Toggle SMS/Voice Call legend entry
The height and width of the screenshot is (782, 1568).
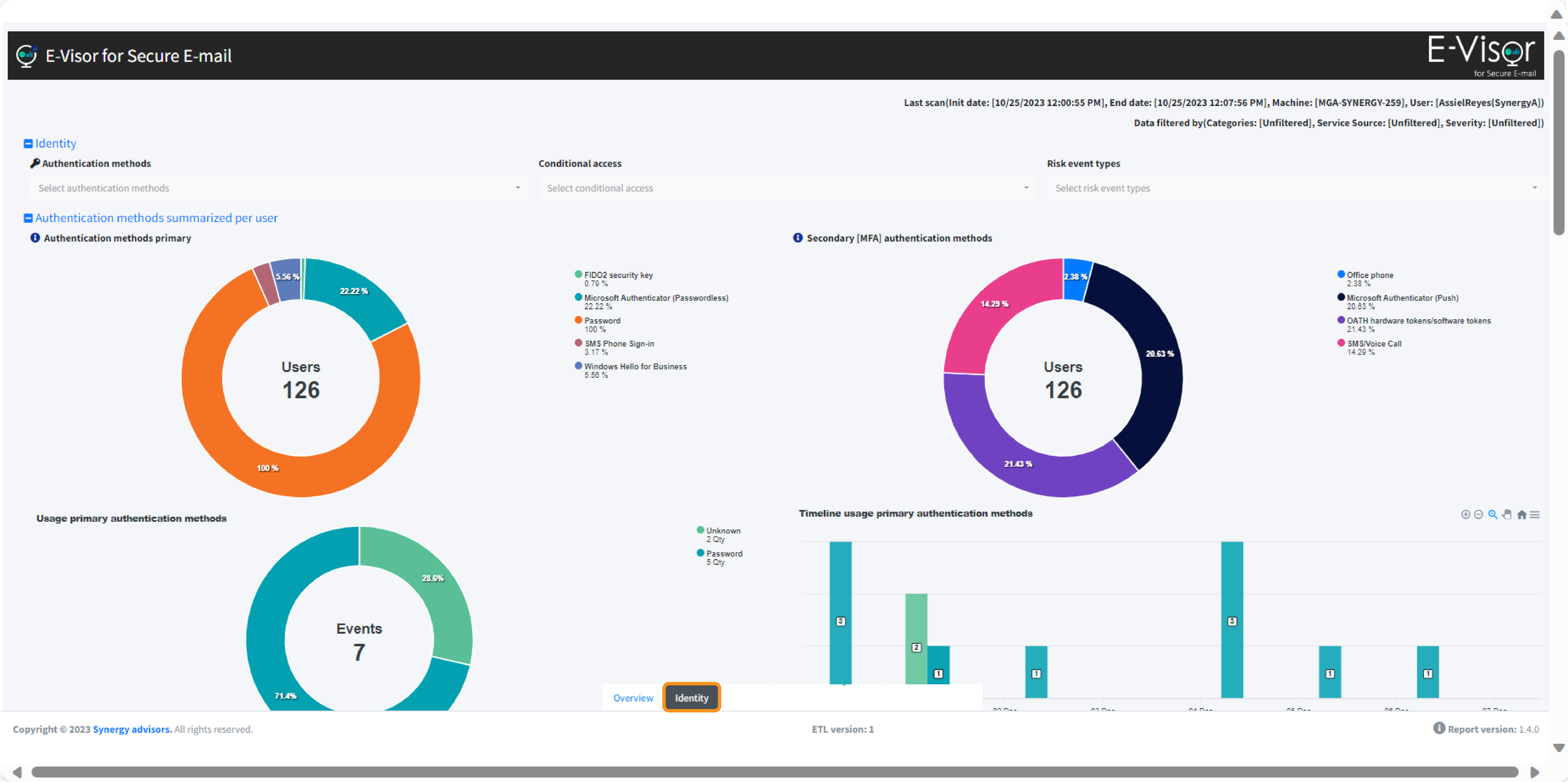[1369, 348]
